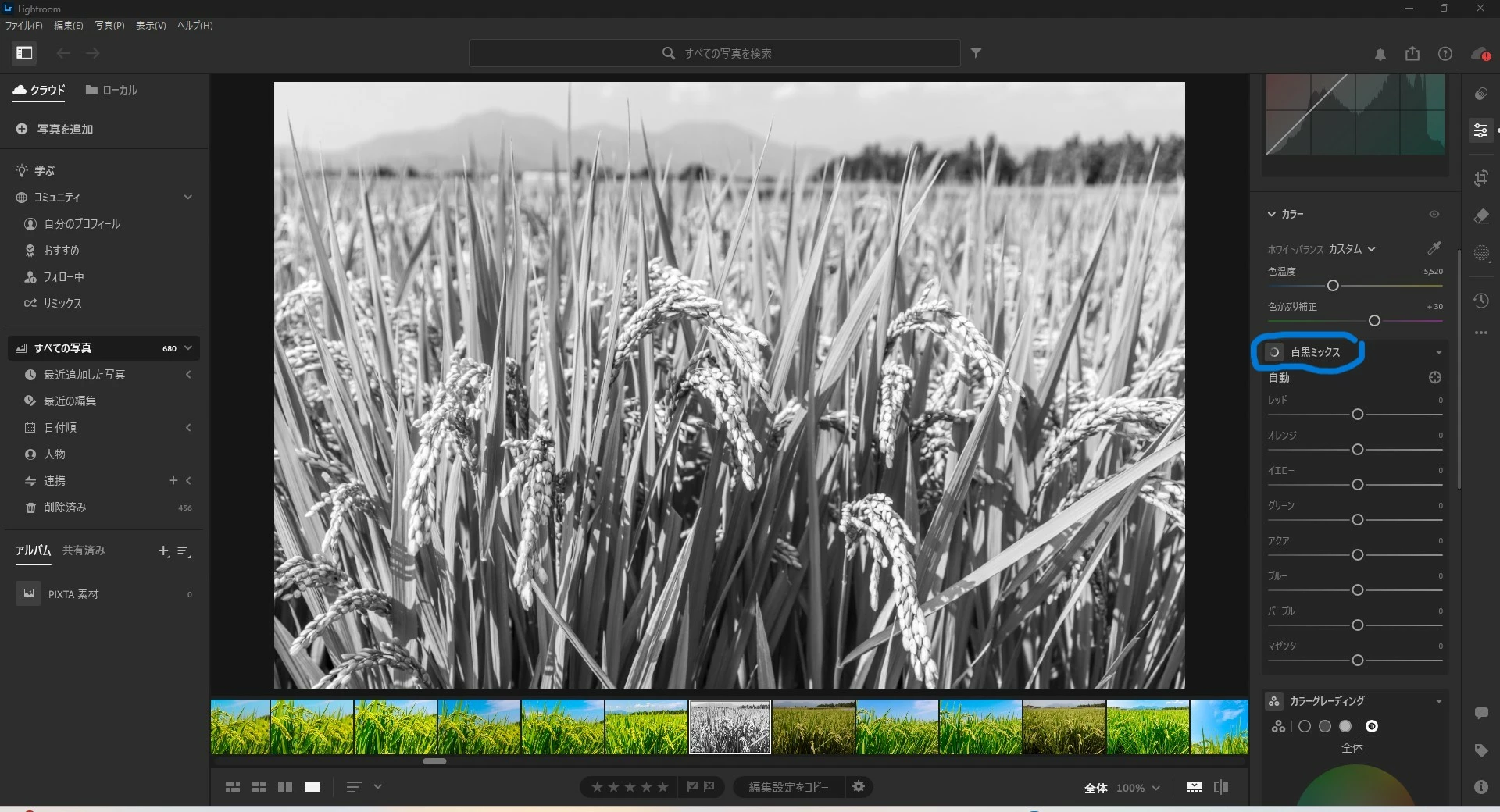Viewport: 1500px width, 812px height.
Task: Select the shadows color grading circle
Action: [x=1305, y=726]
